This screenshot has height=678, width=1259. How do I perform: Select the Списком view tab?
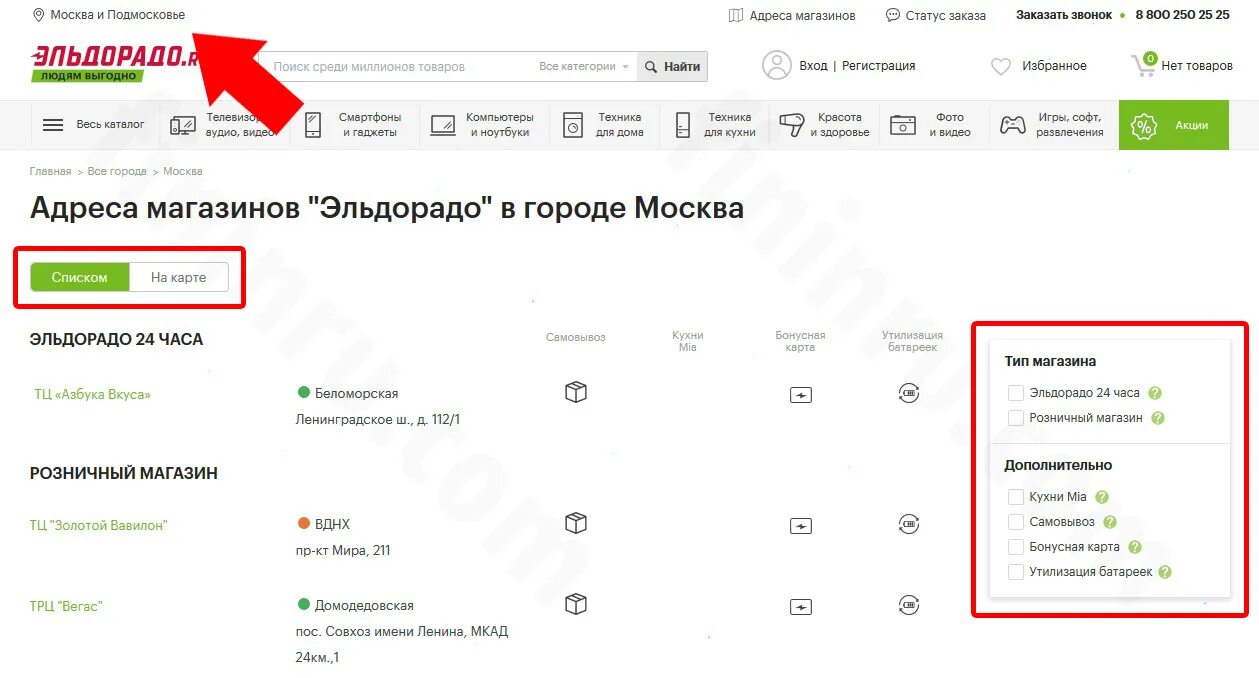click(x=80, y=277)
